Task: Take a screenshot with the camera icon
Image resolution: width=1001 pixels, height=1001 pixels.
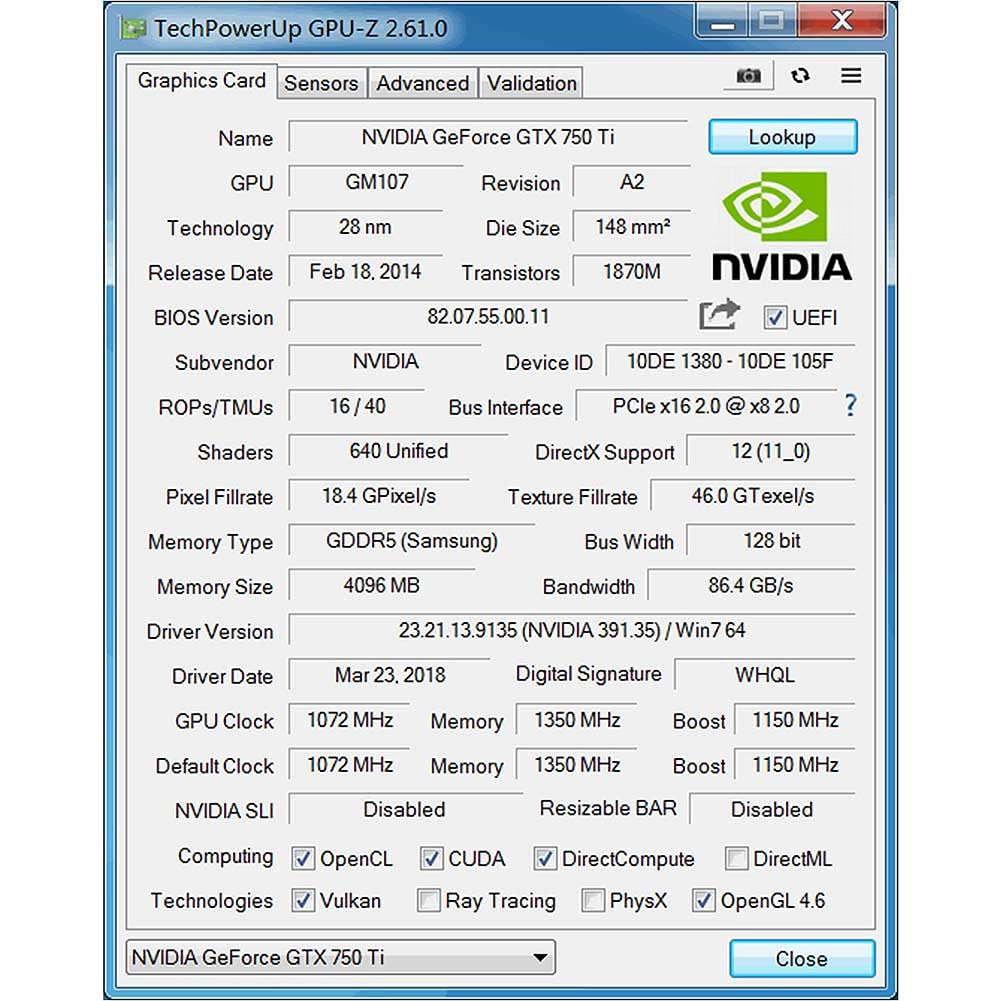Action: [x=748, y=76]
